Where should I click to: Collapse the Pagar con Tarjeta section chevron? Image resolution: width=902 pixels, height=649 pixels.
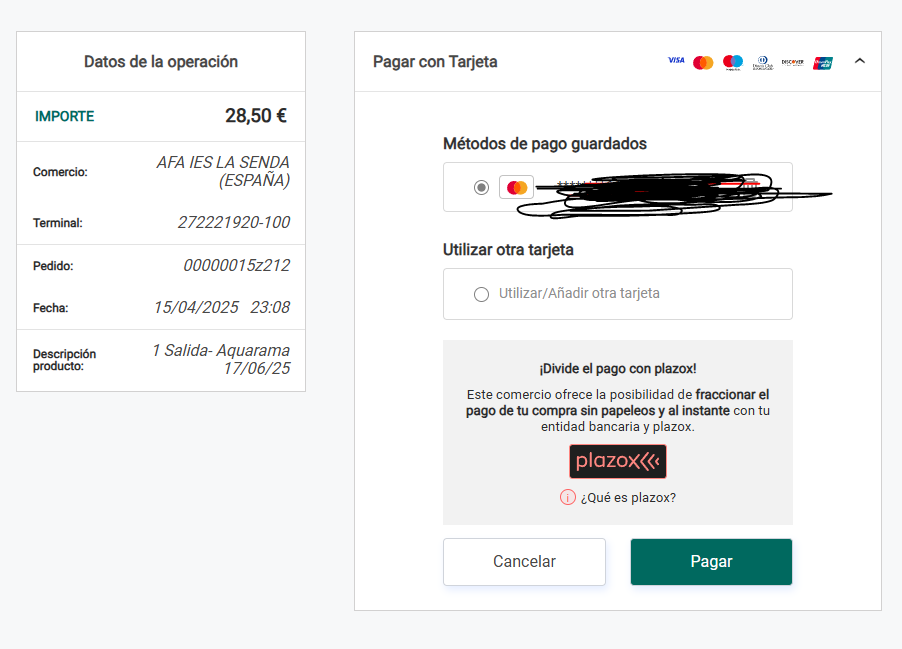[x=860, y=61]
